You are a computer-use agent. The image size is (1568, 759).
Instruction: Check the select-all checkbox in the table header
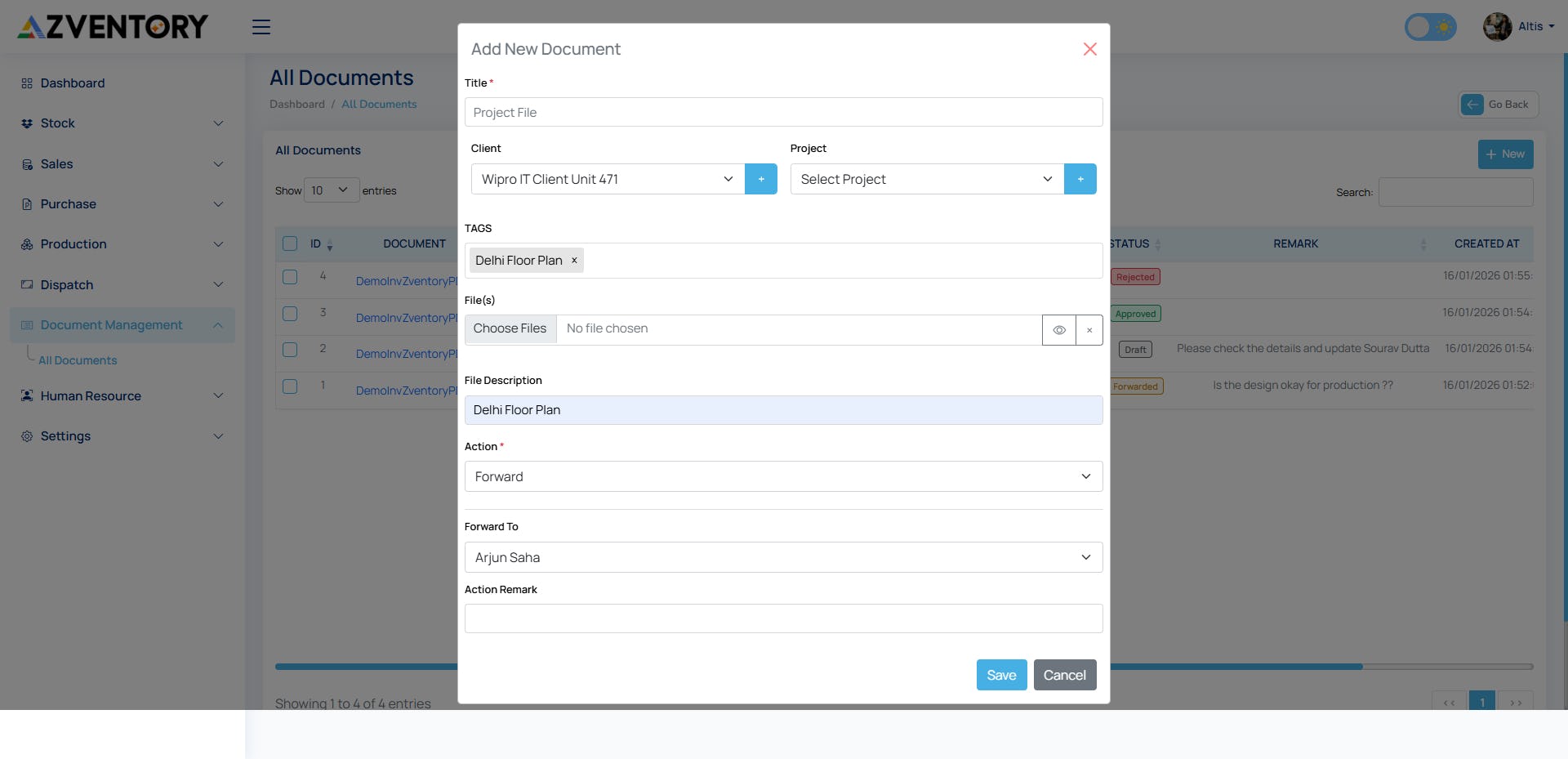coord(290,243)
